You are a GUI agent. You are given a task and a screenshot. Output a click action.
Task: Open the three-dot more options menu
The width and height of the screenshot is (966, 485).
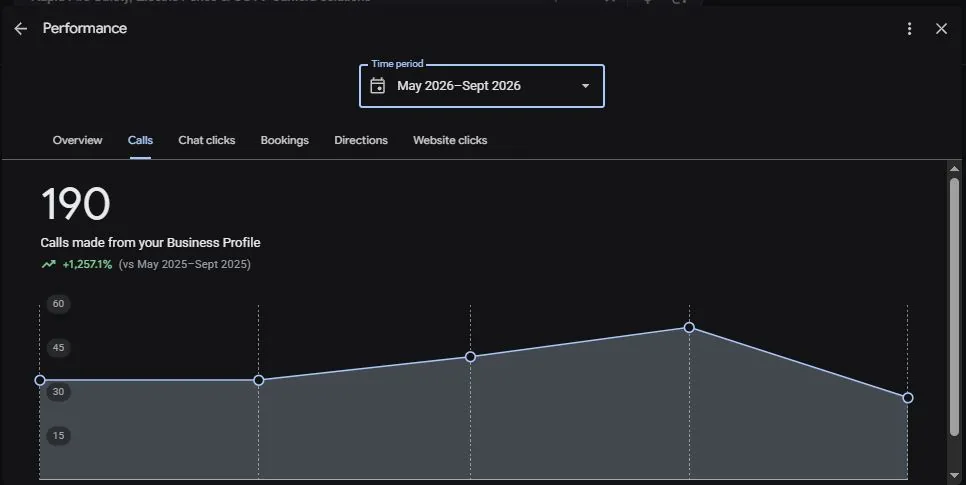tap(909, 28)
